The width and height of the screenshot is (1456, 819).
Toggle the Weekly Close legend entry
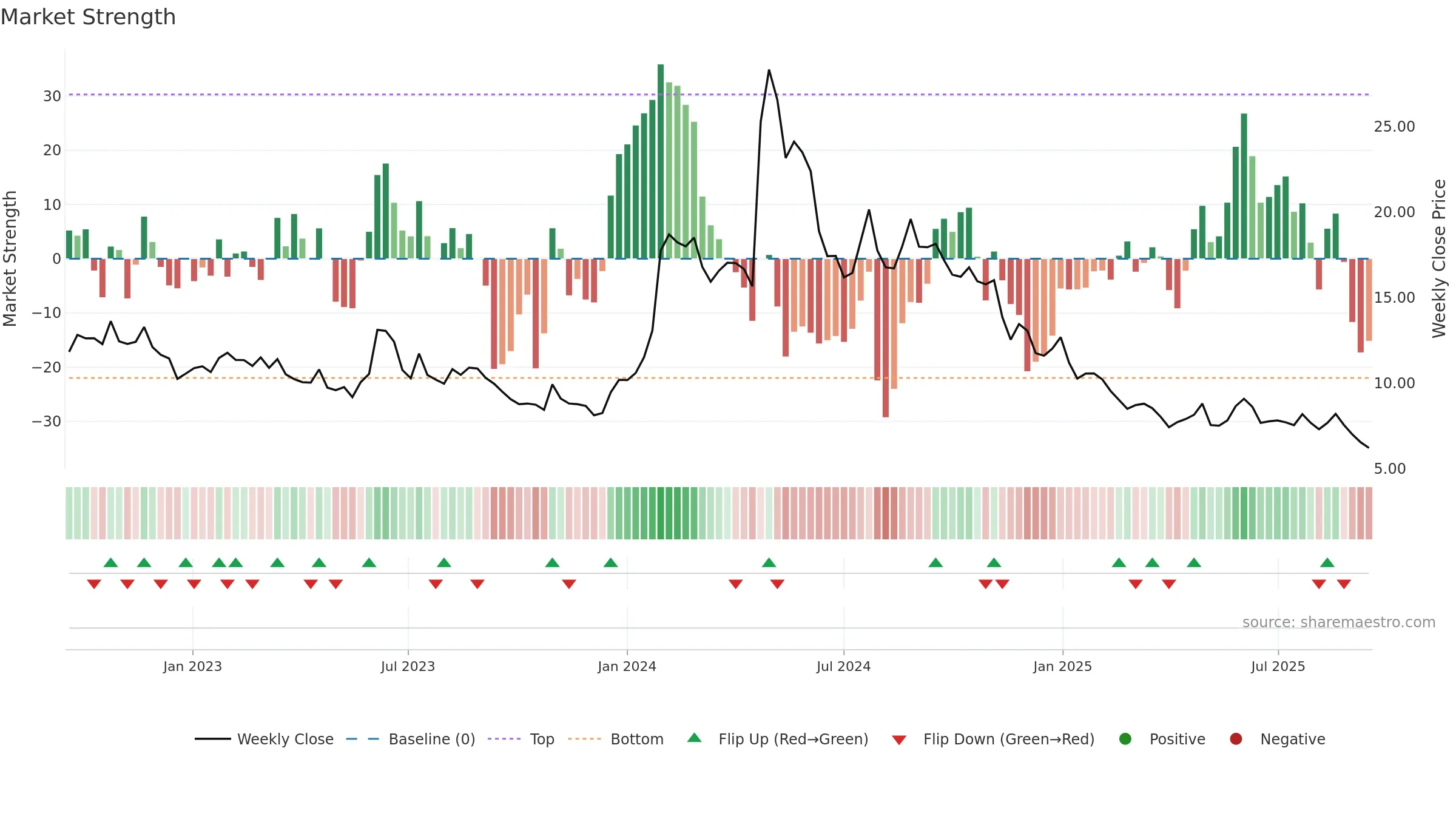264,739
